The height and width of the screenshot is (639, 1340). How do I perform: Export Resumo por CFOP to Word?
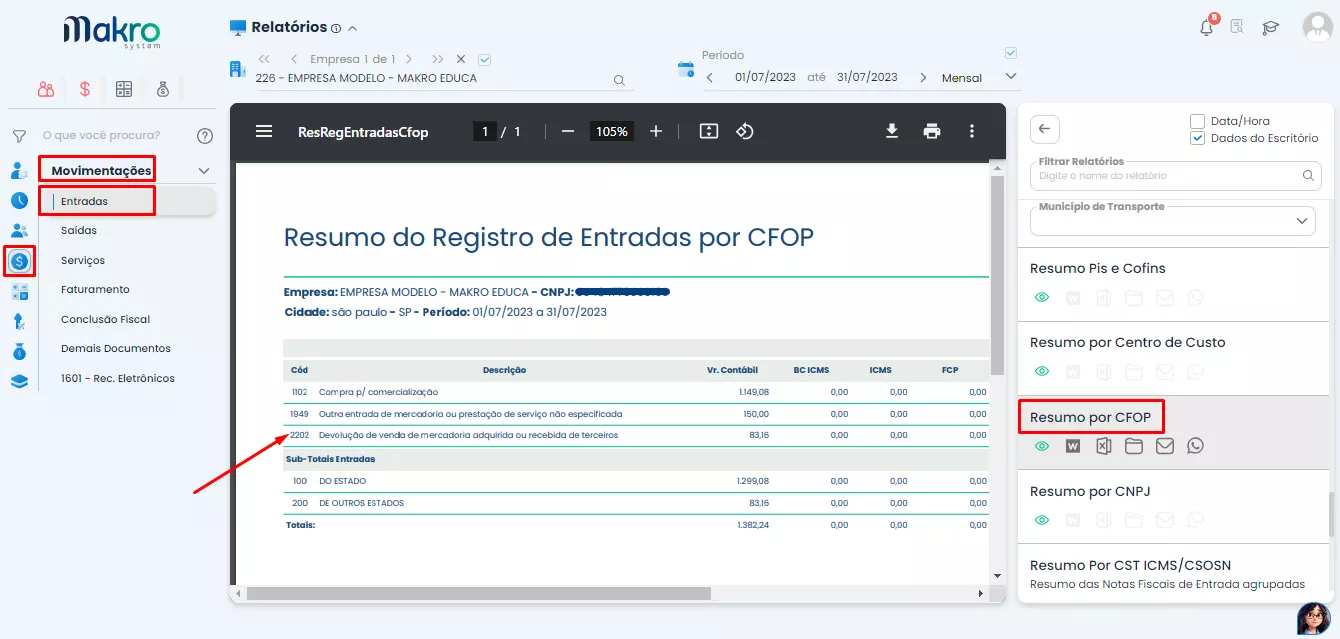click(x=1073, y=446)
